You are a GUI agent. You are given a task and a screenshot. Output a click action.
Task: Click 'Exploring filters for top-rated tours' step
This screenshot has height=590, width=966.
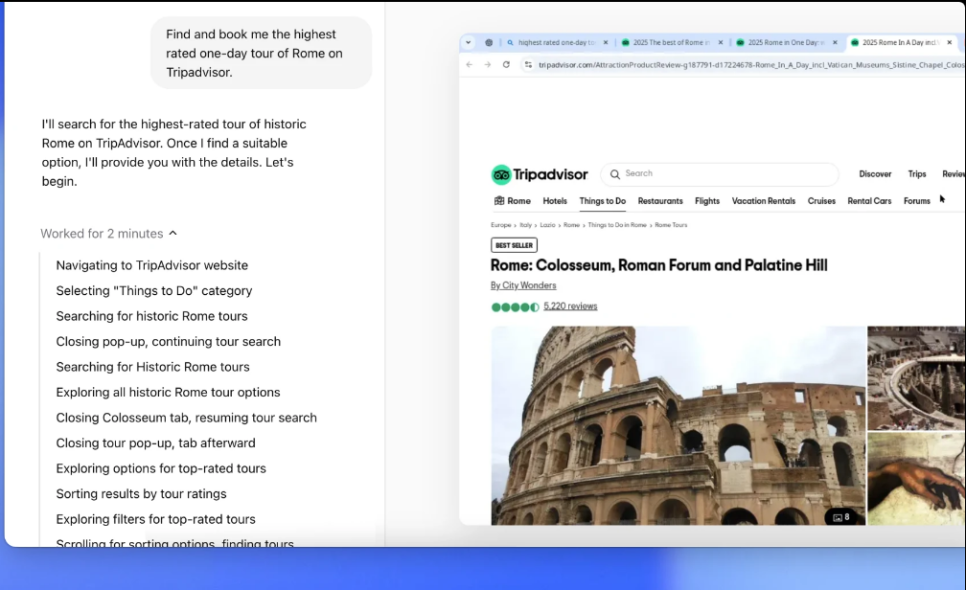155,519
